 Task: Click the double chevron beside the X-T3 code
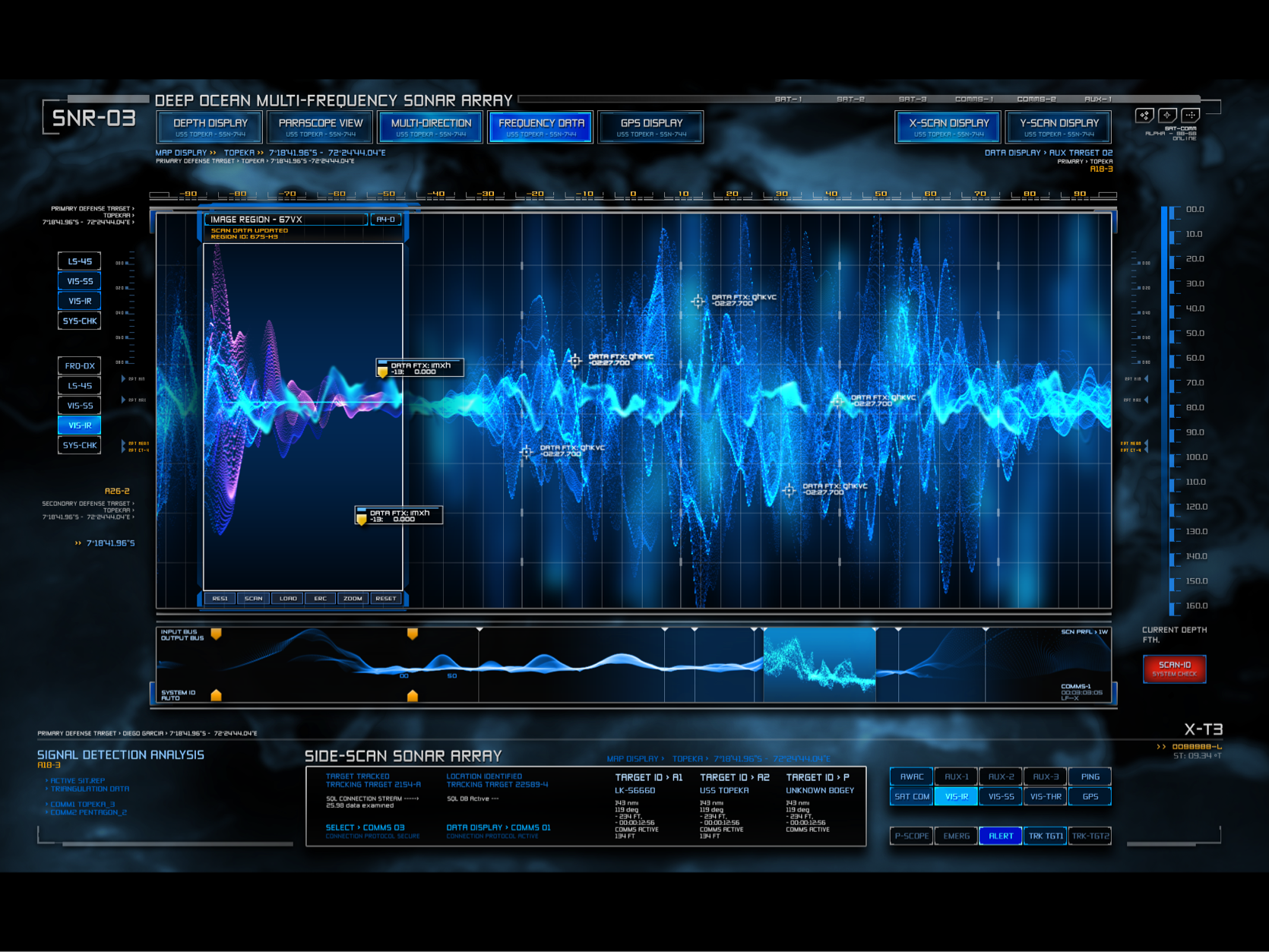tap(1161, 747)
